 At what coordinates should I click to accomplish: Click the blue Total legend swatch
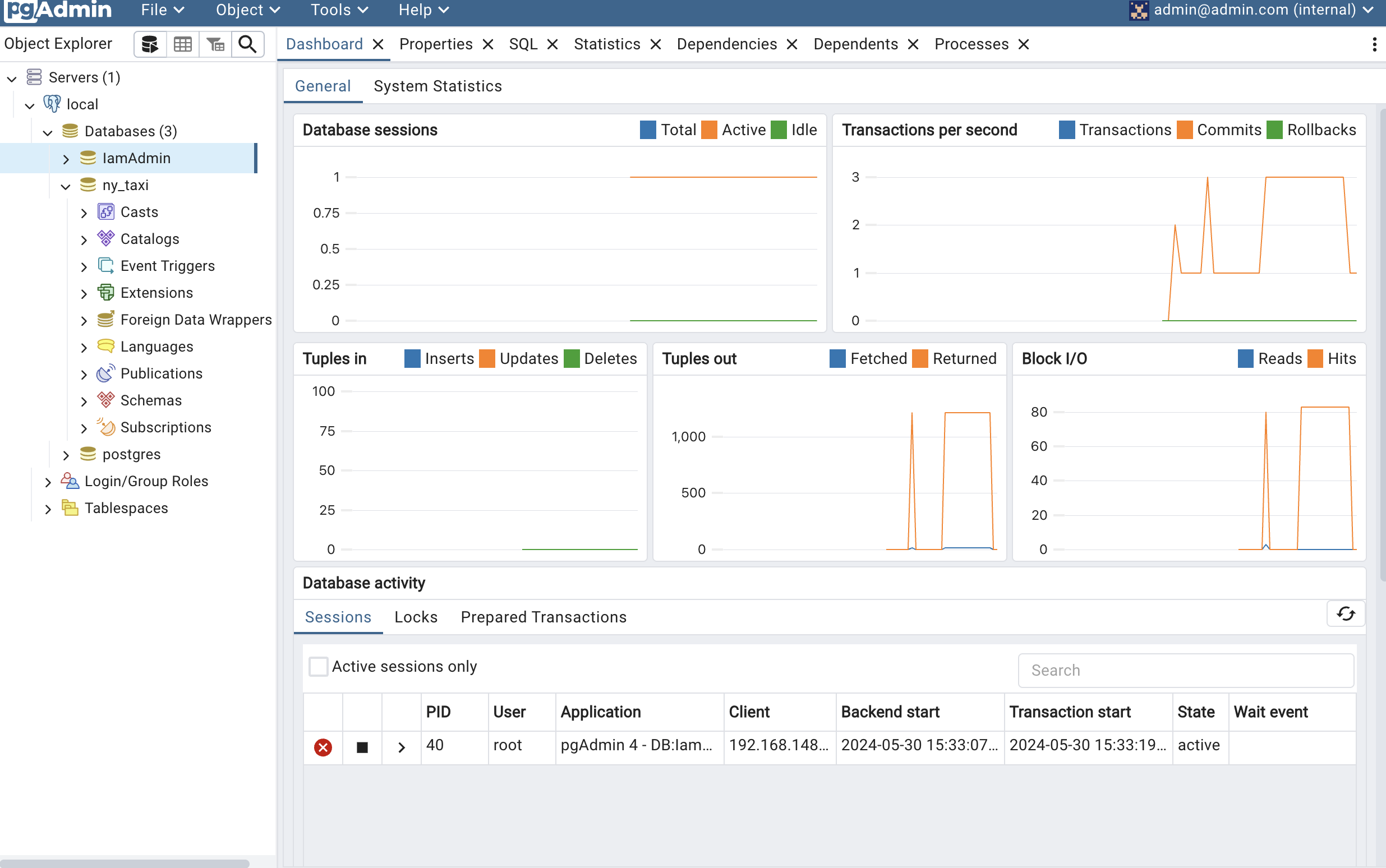click(648, 130)
